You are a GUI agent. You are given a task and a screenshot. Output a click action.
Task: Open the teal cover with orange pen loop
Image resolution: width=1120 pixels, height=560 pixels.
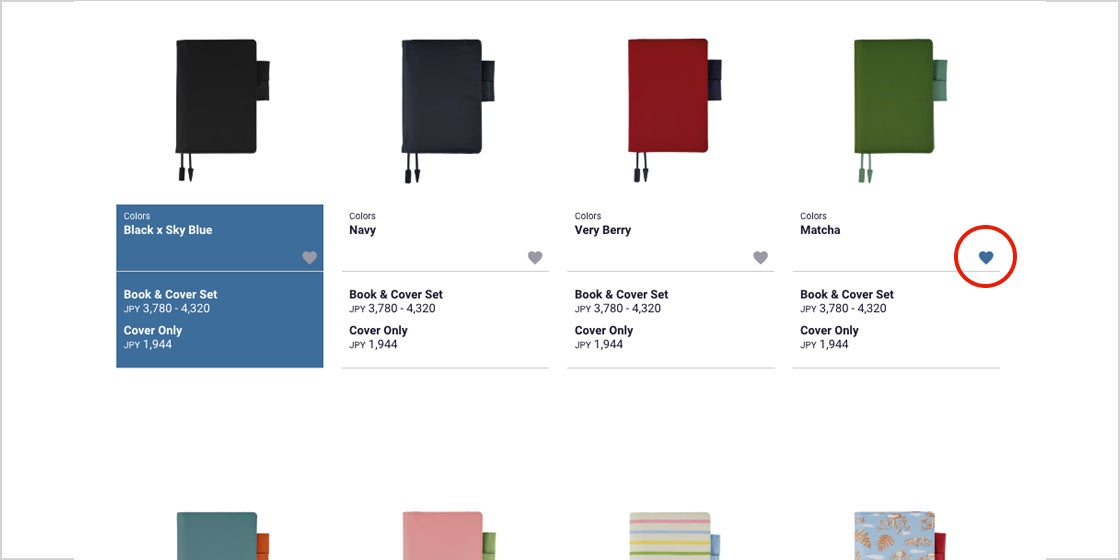point(222,535)
